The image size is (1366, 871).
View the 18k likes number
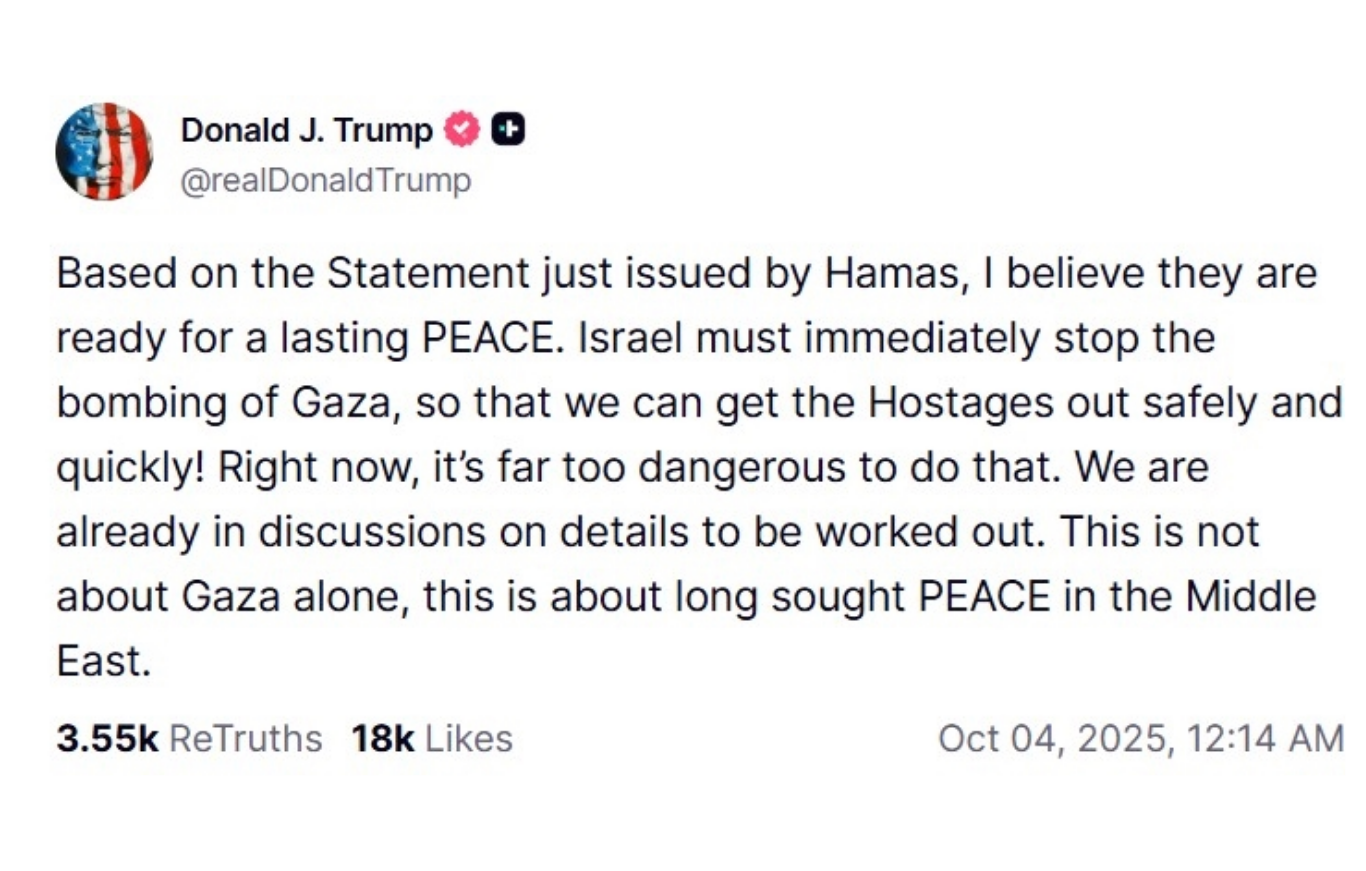coord(382,739)
